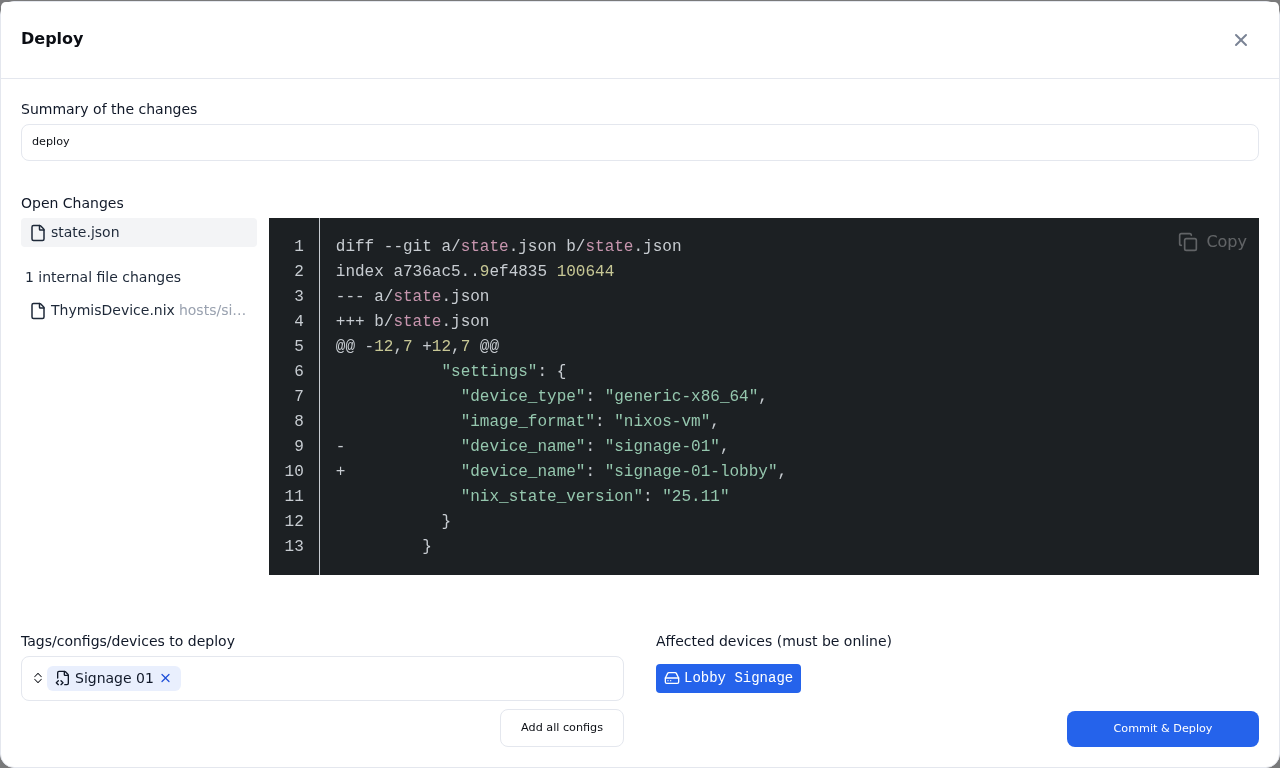Screen dimensions: 1280x768
Task: Click Commit & Deploy button
Action: click(1163, 729)
